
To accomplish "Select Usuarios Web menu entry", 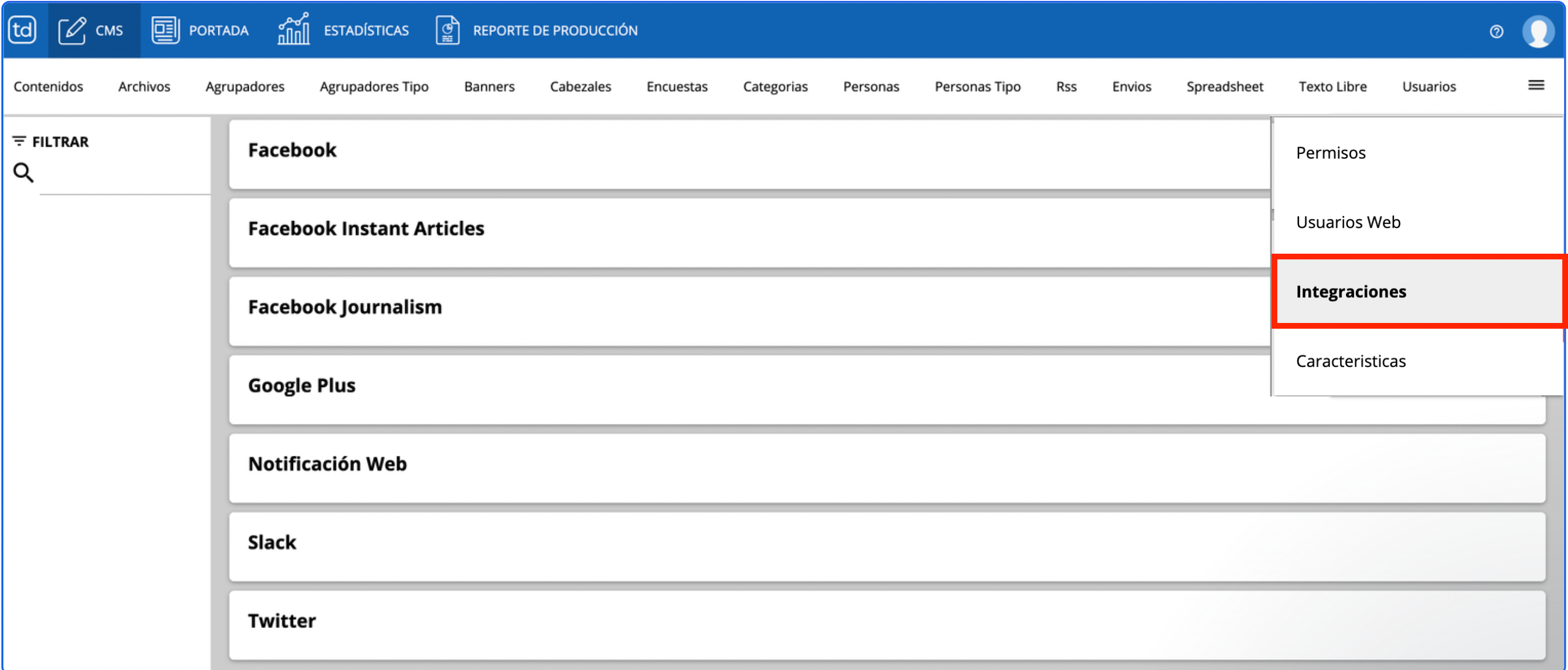I will pyautogui.click(x=1348, y=222).
